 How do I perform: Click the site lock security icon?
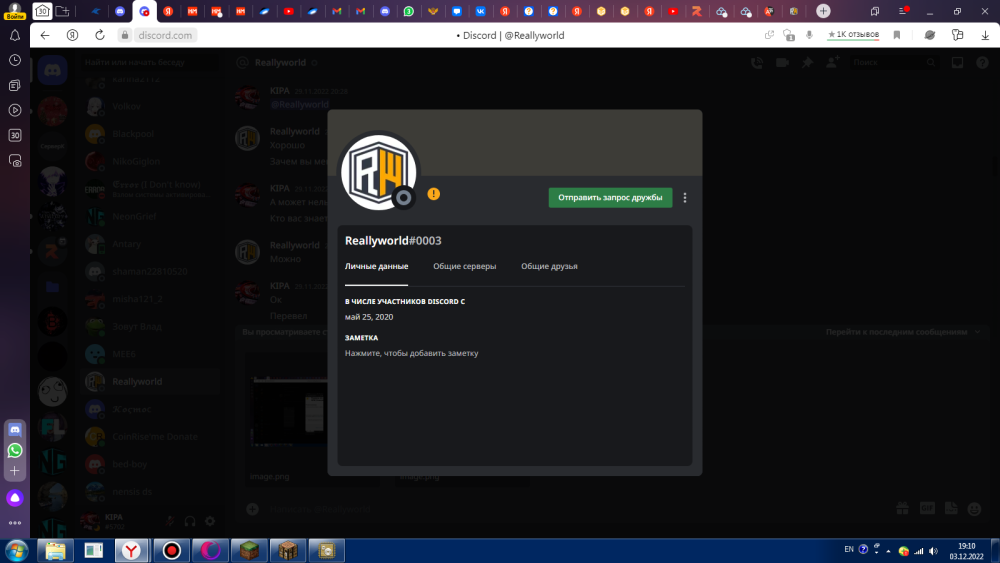(125, 35)
